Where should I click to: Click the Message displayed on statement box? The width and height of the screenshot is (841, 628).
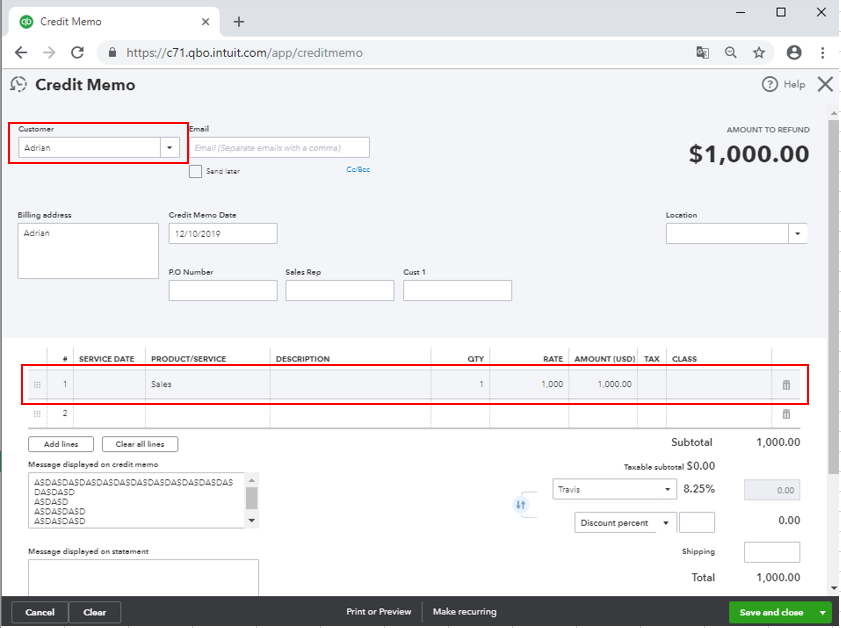coord(143,578)
